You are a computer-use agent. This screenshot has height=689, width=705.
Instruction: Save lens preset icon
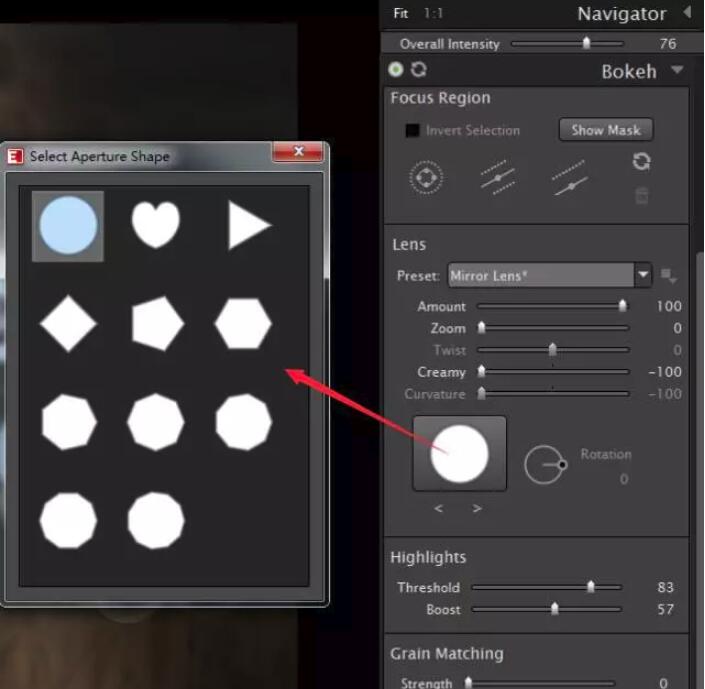pos(668,275)
